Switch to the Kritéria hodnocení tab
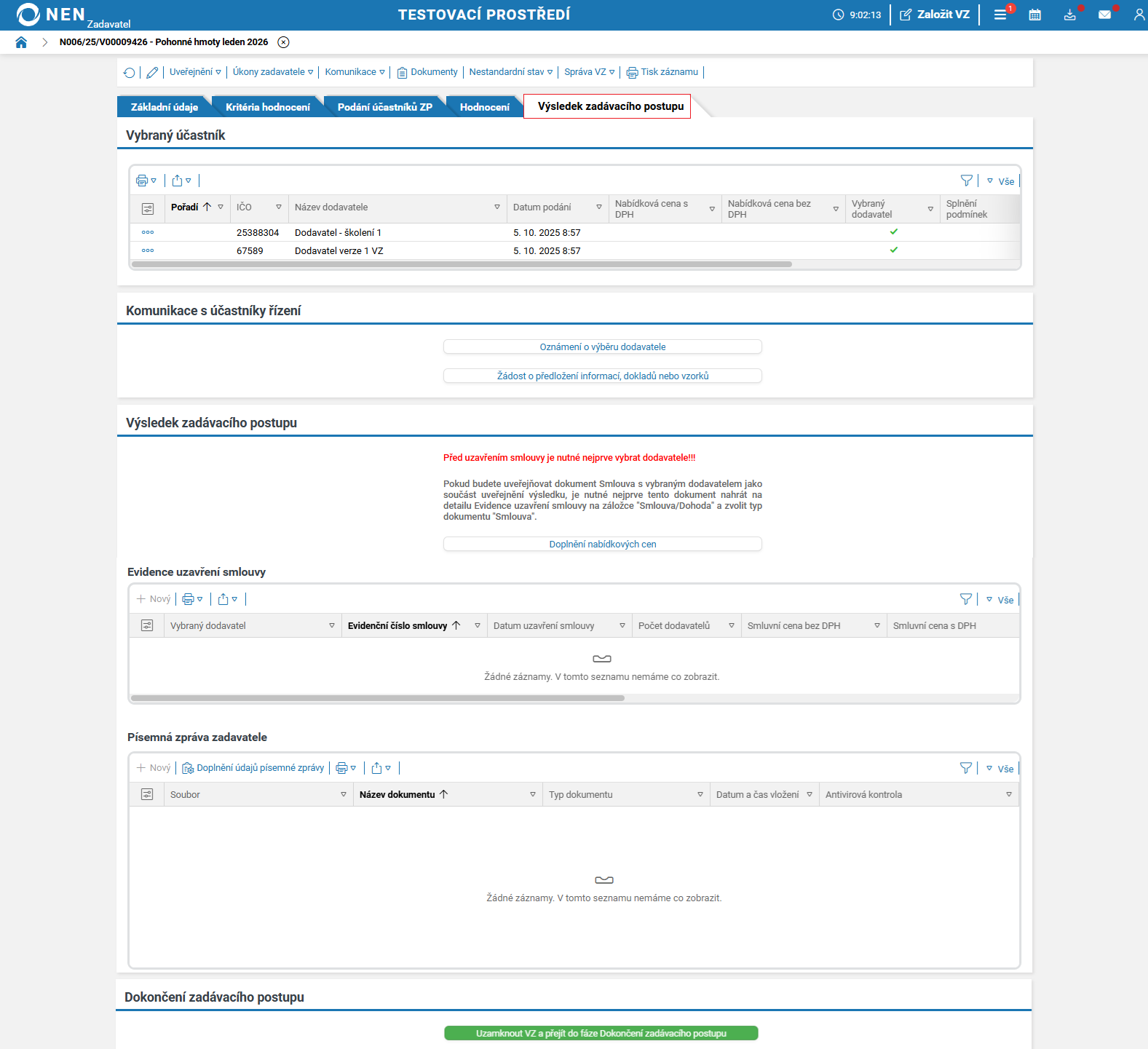The image size is (1148, 1049). 268,107
